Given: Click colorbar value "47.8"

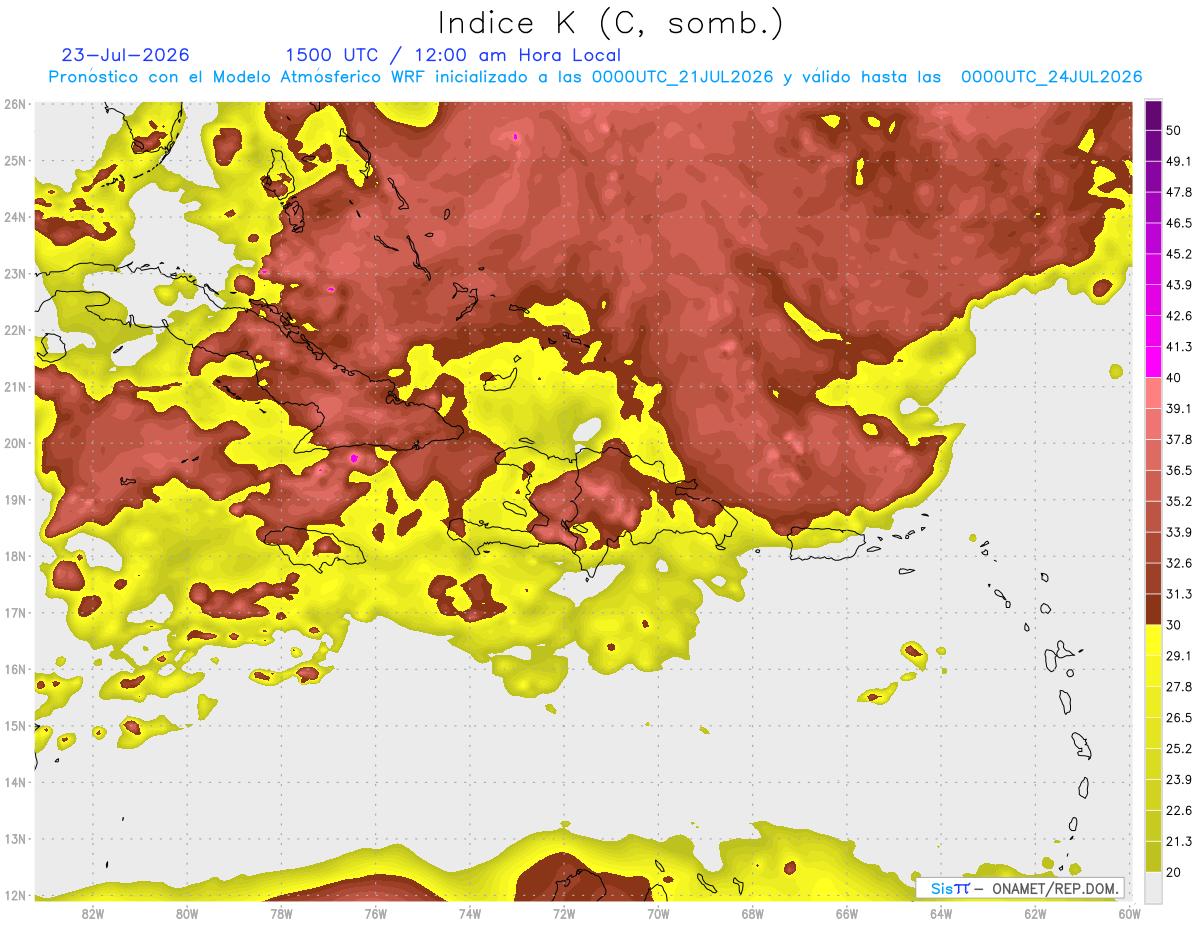Looking at the screenshot, I should pos(1178,191).
